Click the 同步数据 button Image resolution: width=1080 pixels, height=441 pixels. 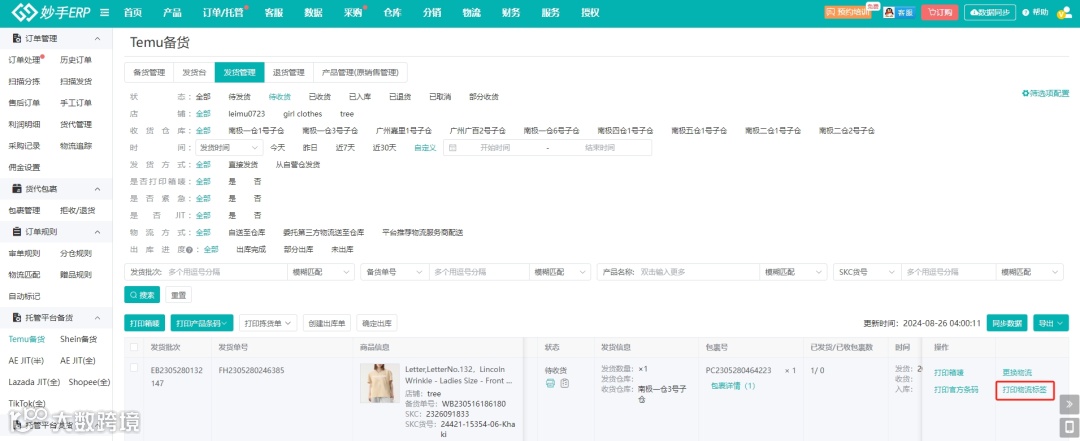point(1007,322)
